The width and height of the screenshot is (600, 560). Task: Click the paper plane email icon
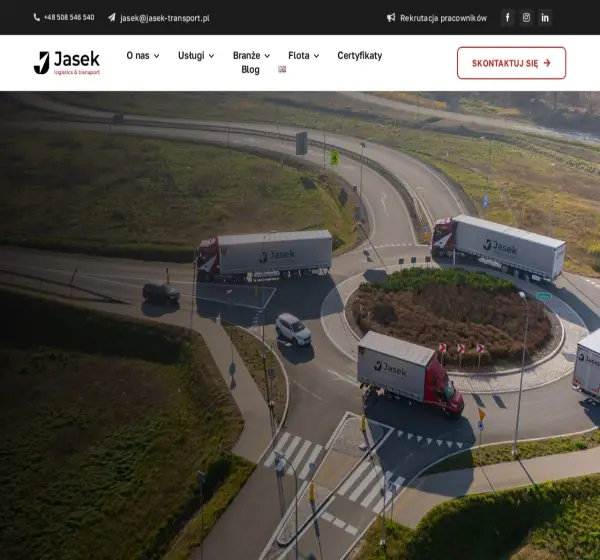click(111, 18)
